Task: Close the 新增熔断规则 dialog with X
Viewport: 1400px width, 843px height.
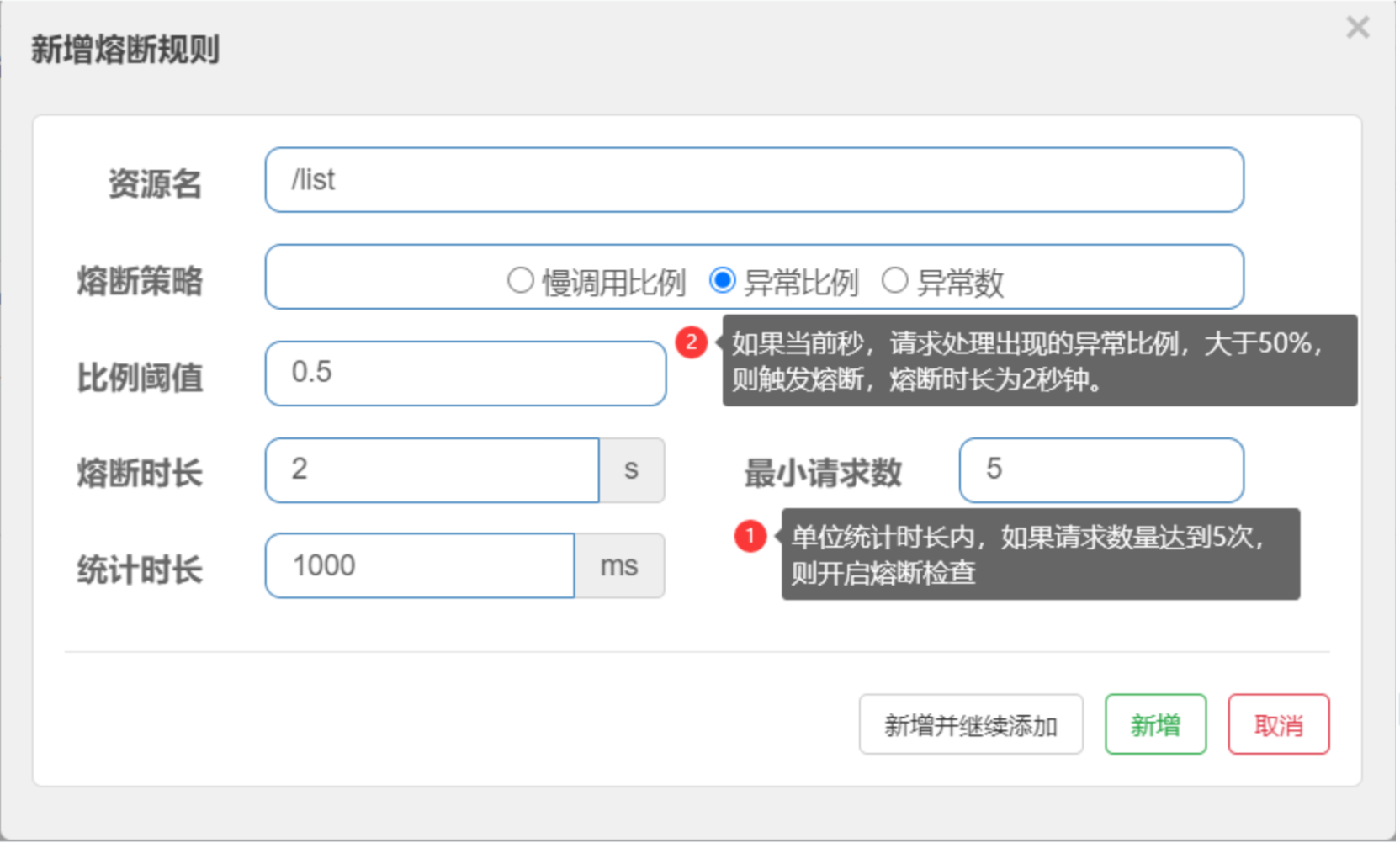Action: [1357, 28]
